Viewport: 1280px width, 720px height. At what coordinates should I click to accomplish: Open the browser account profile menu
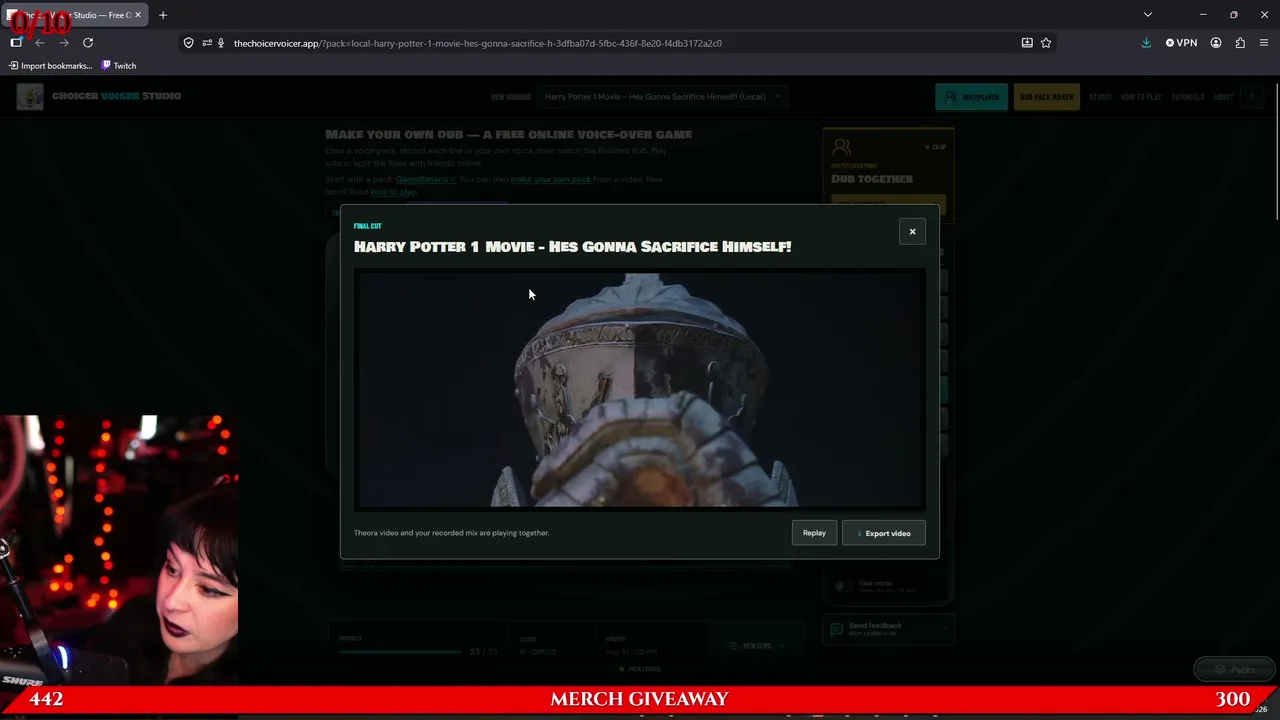click(1216, 43)
